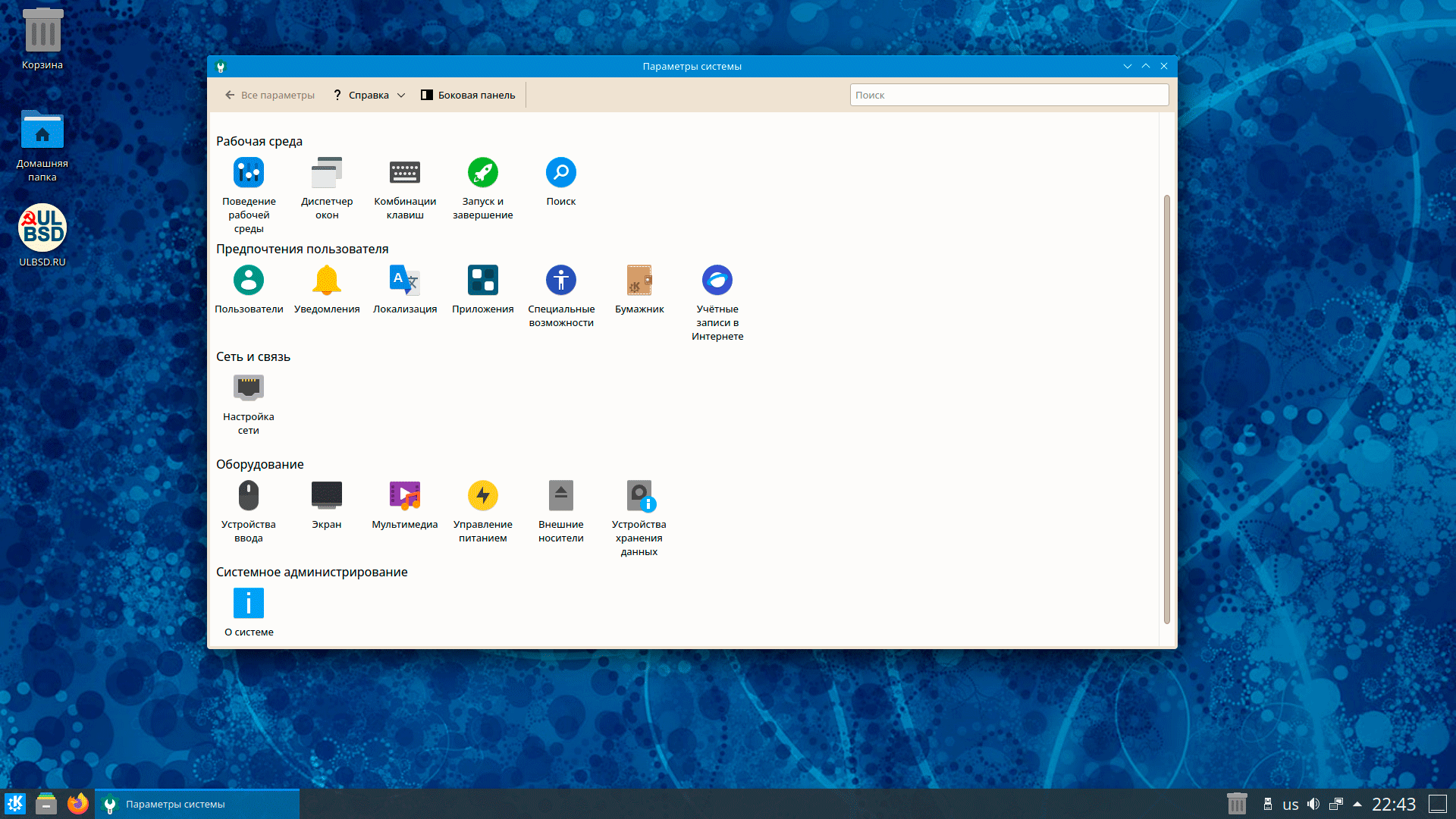Open Accessibility settings icon
This screenshot has height=819, width=1456.
561,281
